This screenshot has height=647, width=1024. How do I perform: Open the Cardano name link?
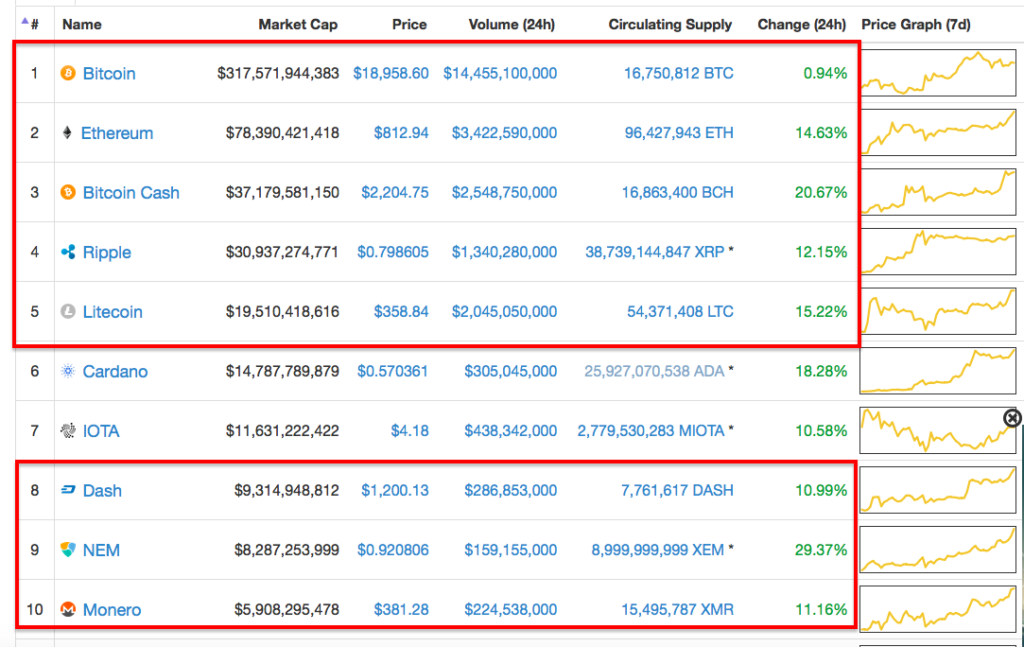click(115, 371)
